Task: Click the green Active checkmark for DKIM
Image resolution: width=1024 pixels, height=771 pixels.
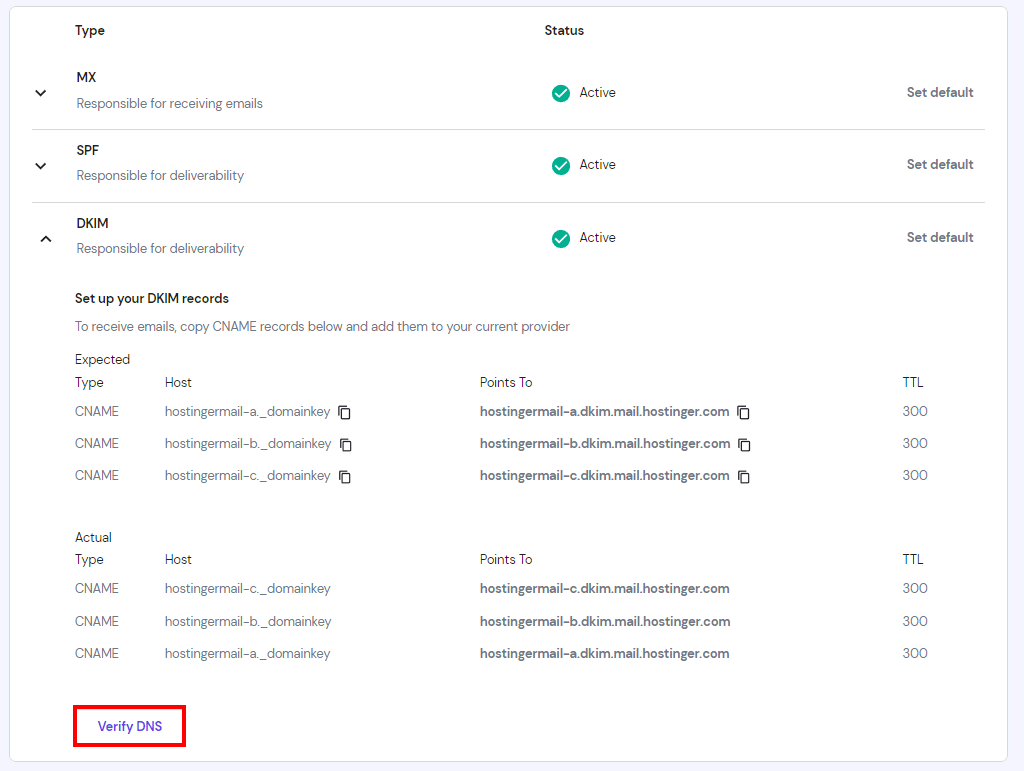Action: (561, 238)
